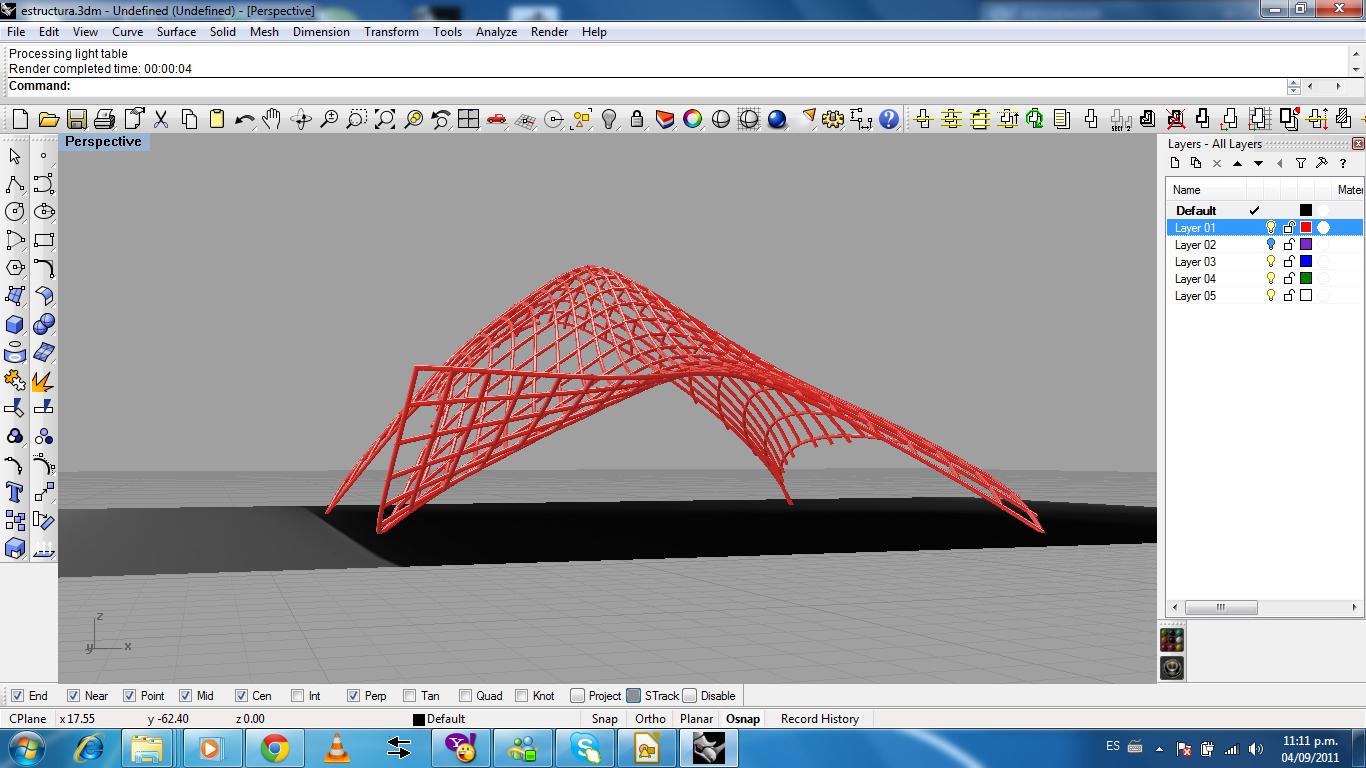Enable the Quad object snap
The width and height of the screenshot is (1366, 768).
coord(466,695)
